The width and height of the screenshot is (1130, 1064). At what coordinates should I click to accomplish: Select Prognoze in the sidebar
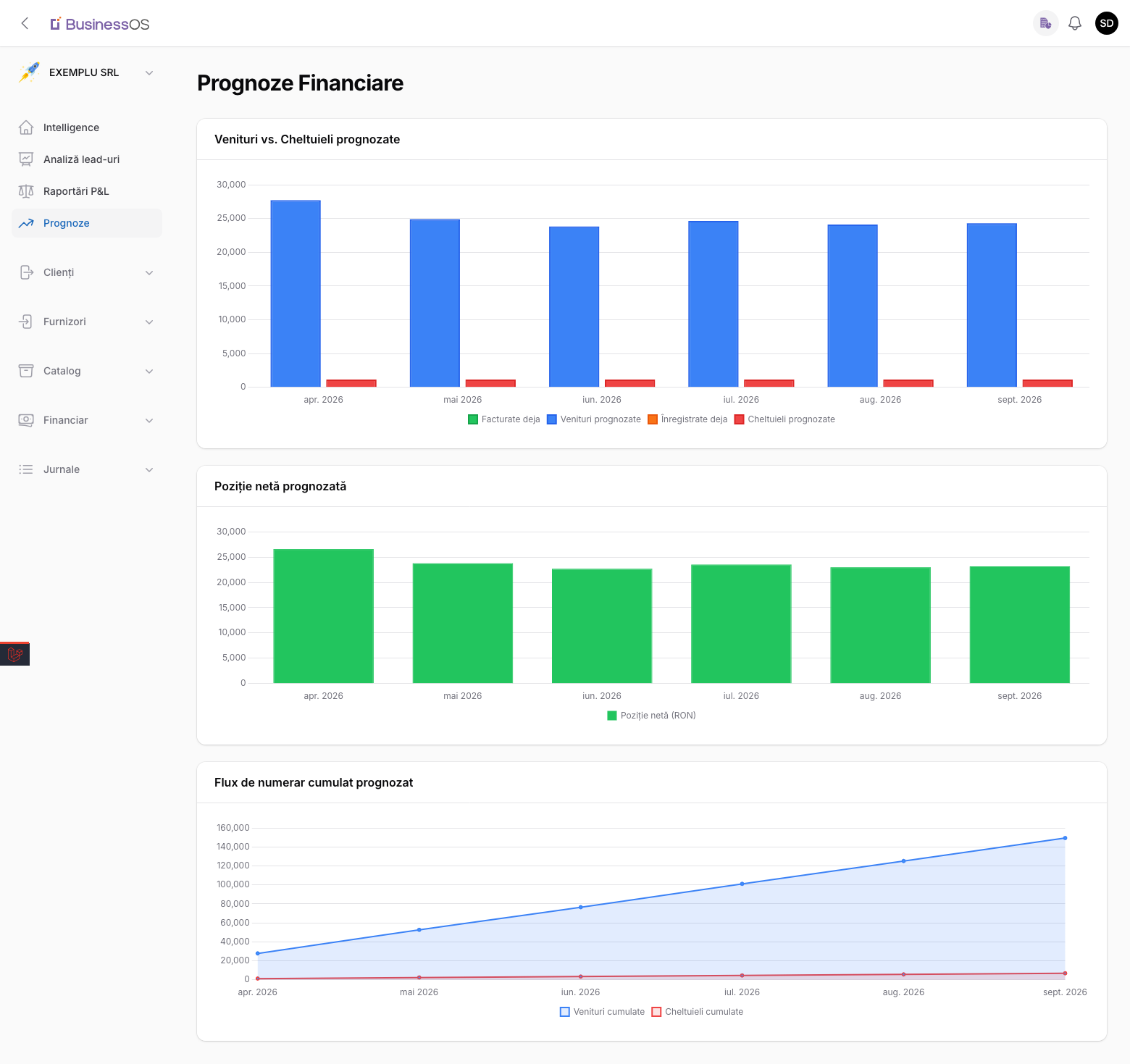pyautogui.click(x=67, y=223)
